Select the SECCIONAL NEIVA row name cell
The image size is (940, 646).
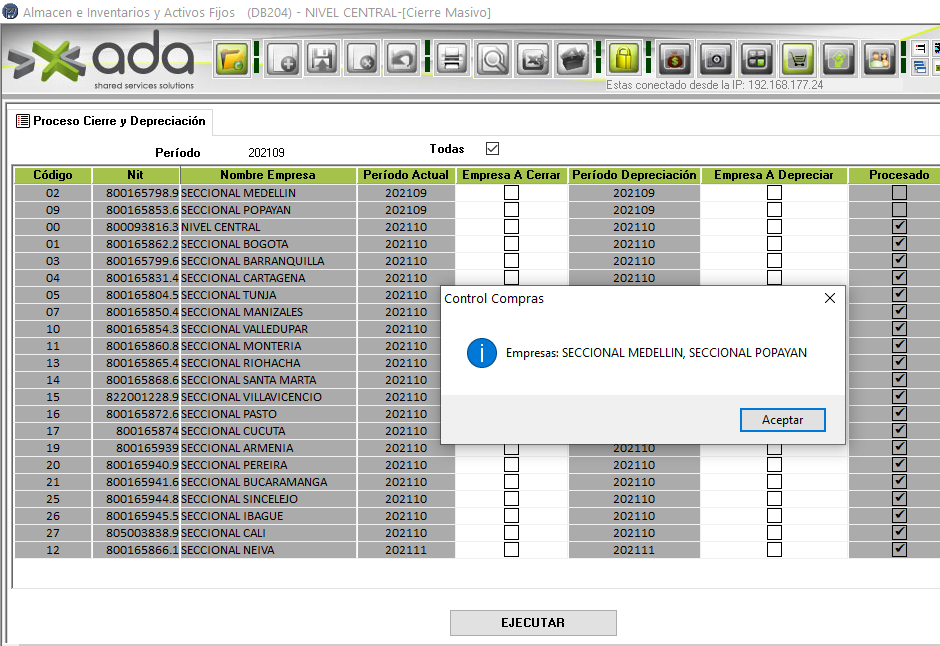click(x=268, y=550)
